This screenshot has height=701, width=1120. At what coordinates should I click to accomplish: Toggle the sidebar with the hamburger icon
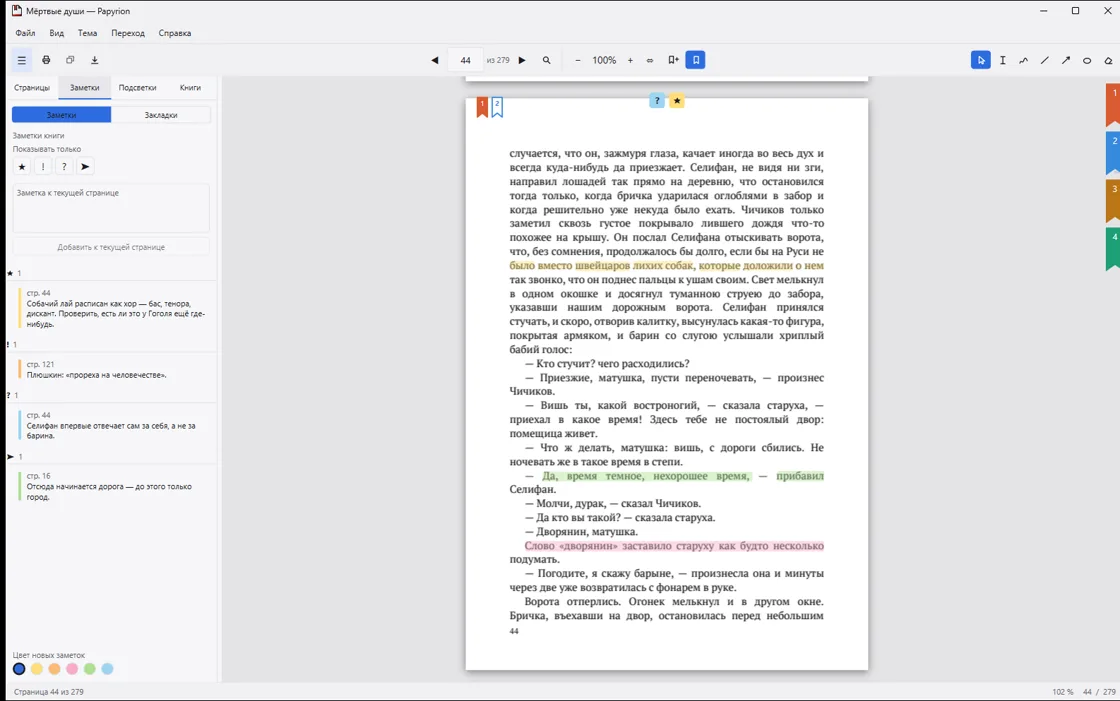click(x=21, y=60)
